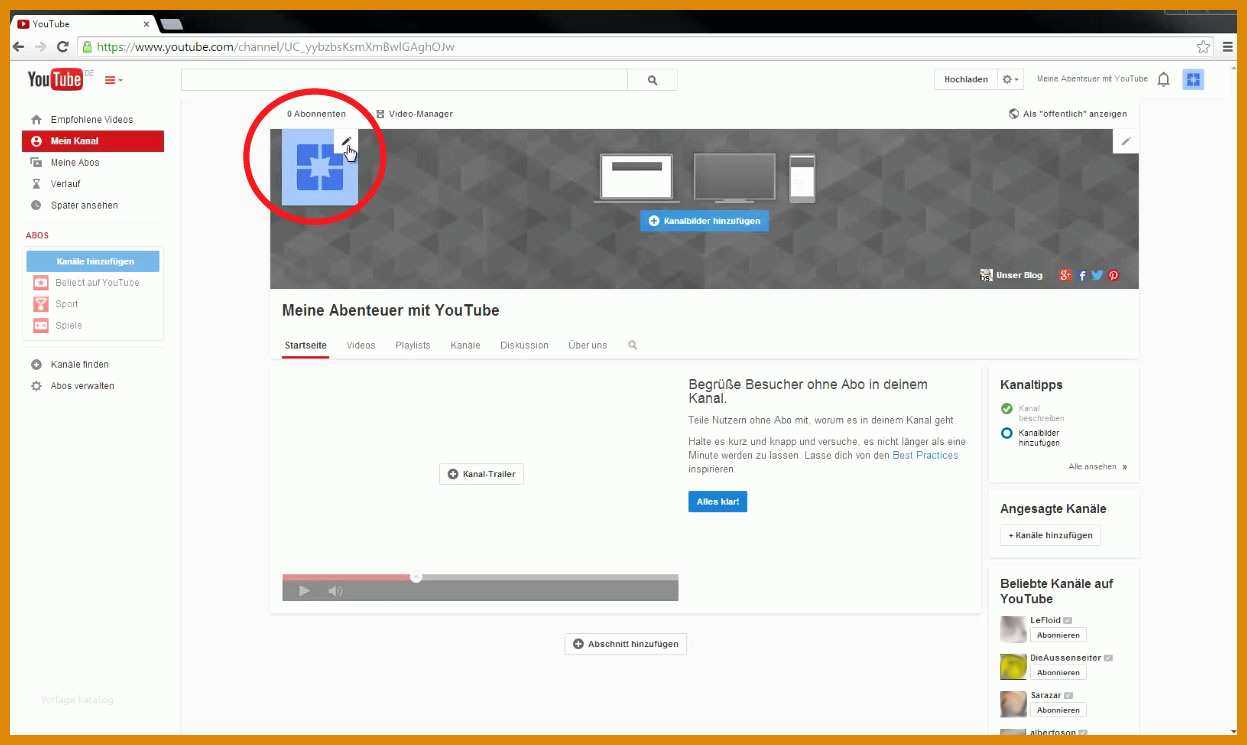The width and height of the screenshot is (1247, 745).
Task: Click the channel profile picture
Action: pyautogui.click(x=320, y=167)
